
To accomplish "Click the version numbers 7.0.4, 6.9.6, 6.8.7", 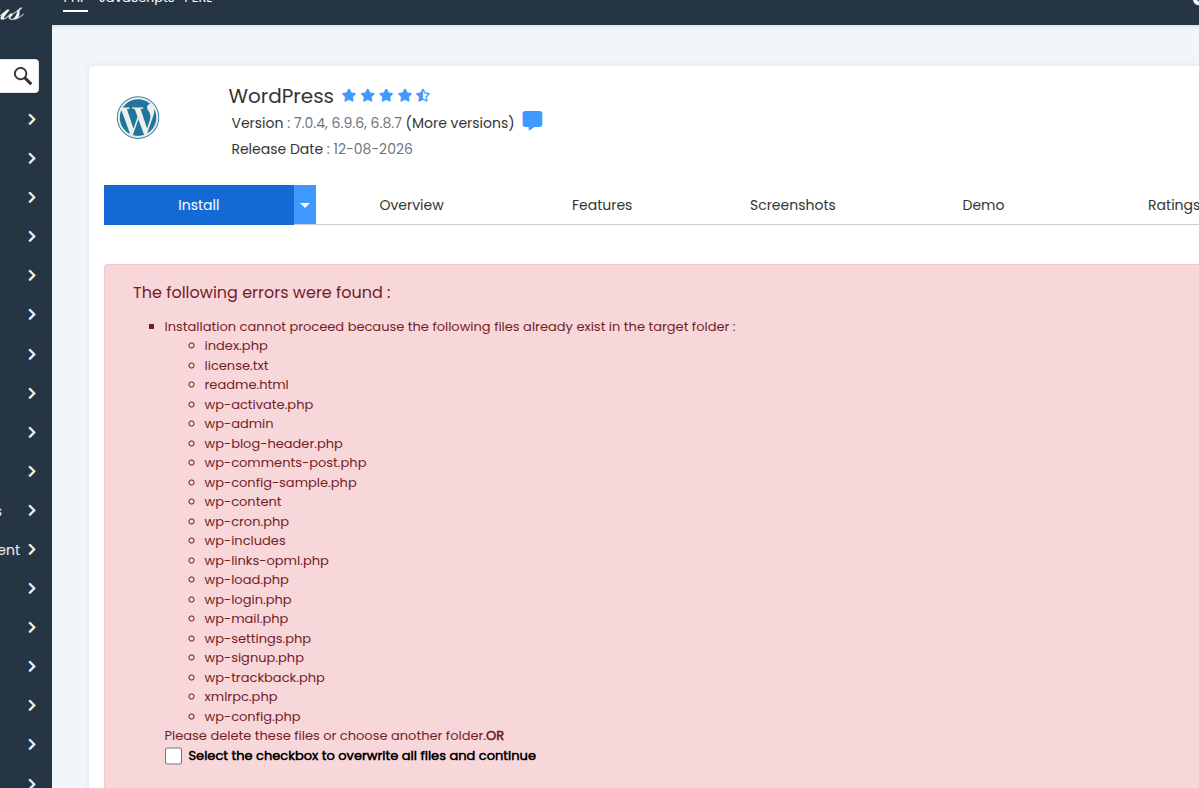I will tap(348, 123).
